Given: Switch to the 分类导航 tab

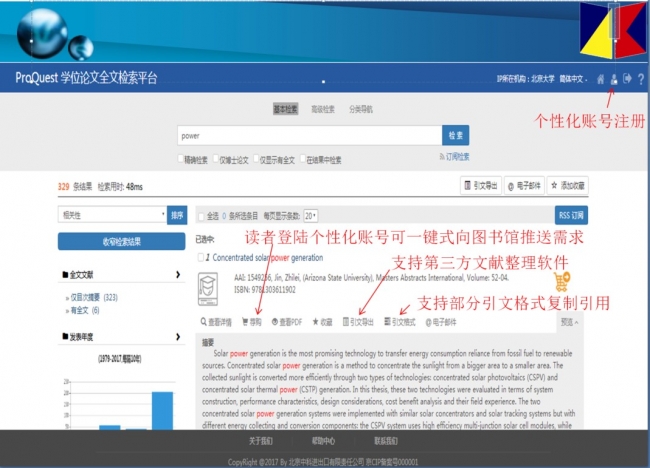Looking at the screenshot, I should (x=361, y=109).
